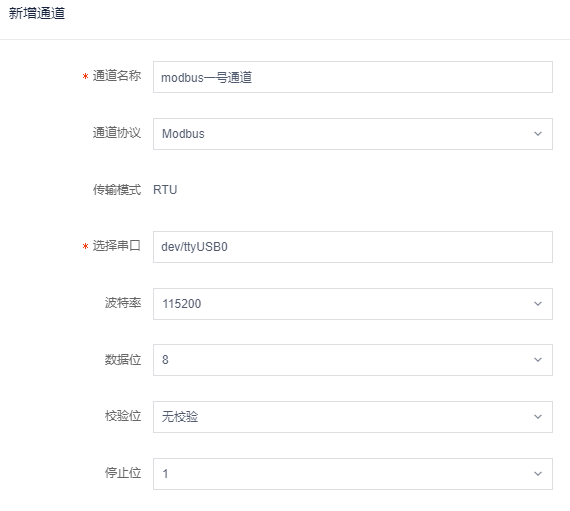Click the chevron arrow in 数据位 field
The height and width of the screenshot is (511, 570).
coord(538,360)
